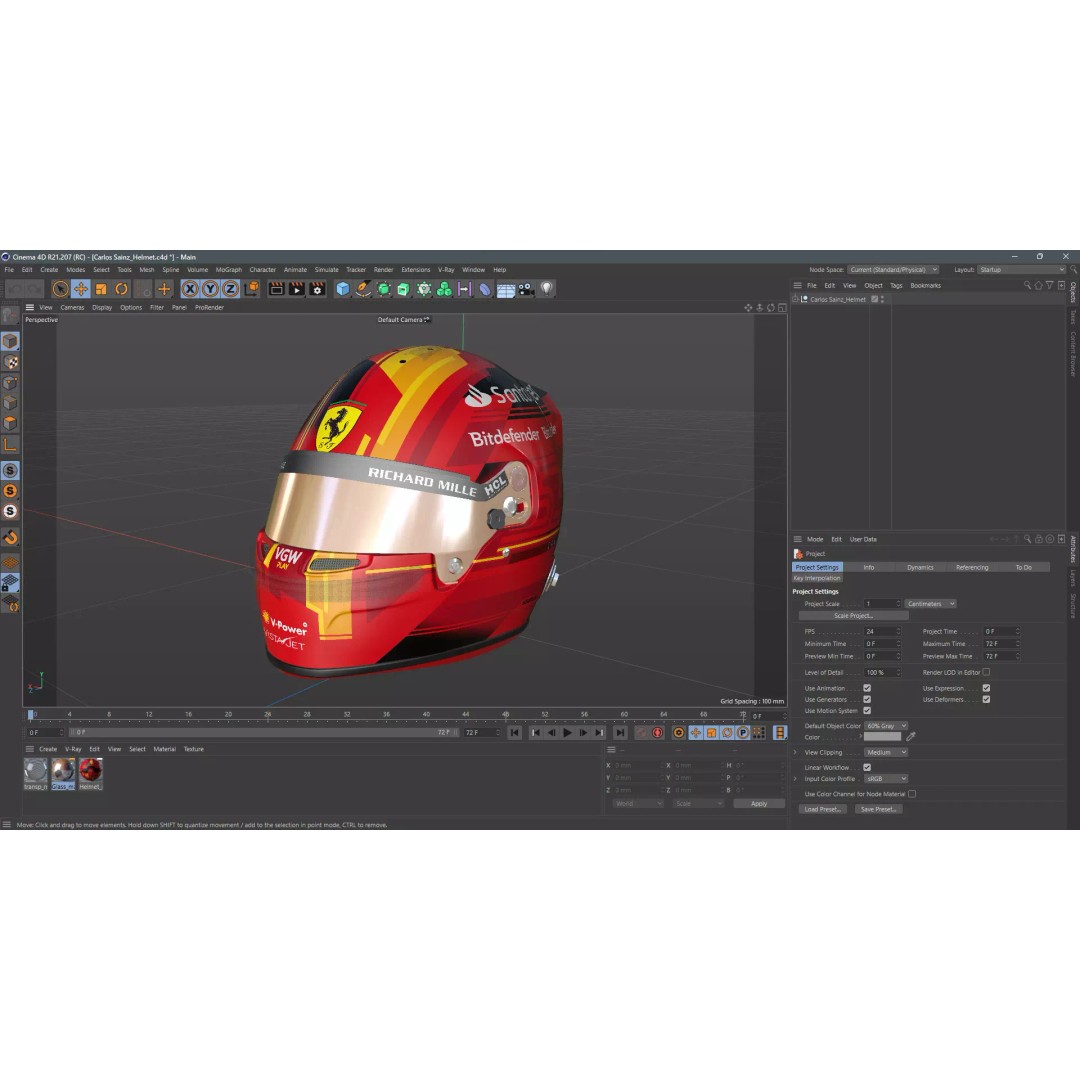Toggle Parameter keyframe P button

pos(742,733)
